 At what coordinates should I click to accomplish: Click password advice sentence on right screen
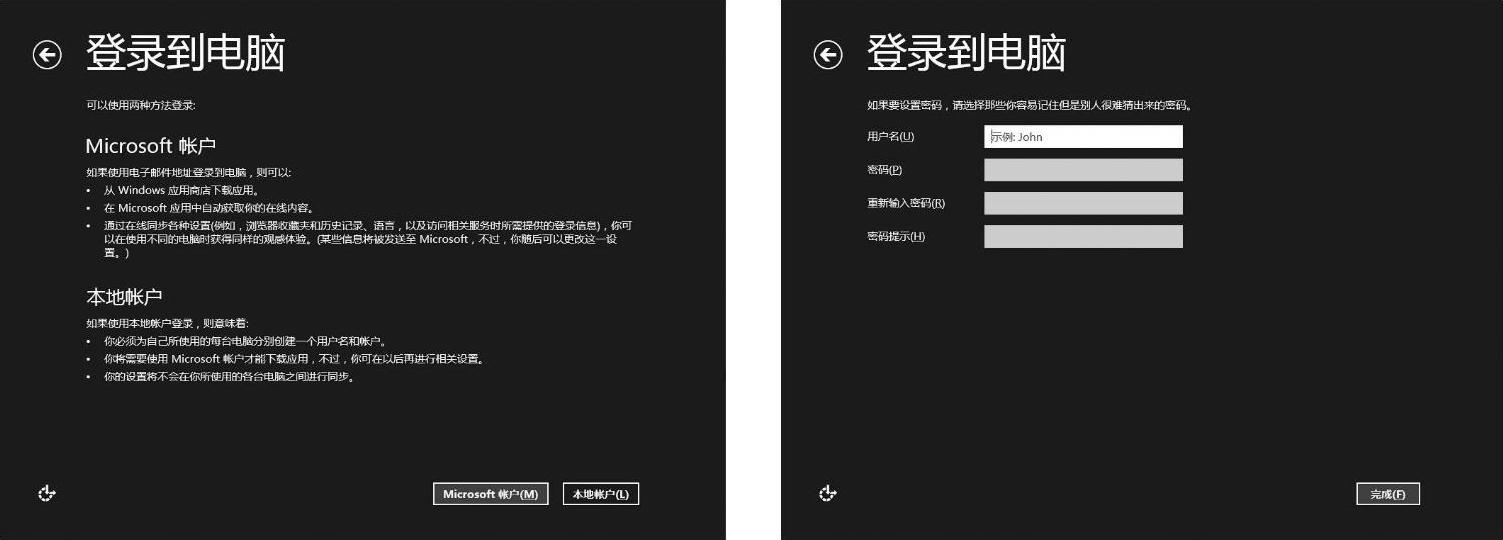coord(1030,105)
